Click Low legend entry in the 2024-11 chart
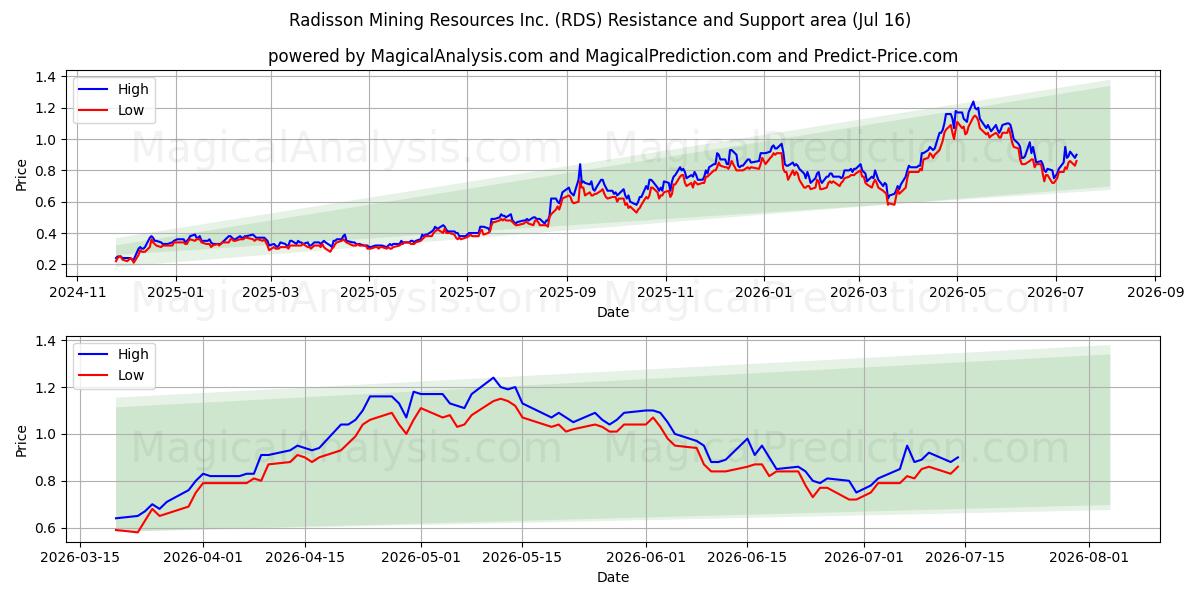 [111, 110]
